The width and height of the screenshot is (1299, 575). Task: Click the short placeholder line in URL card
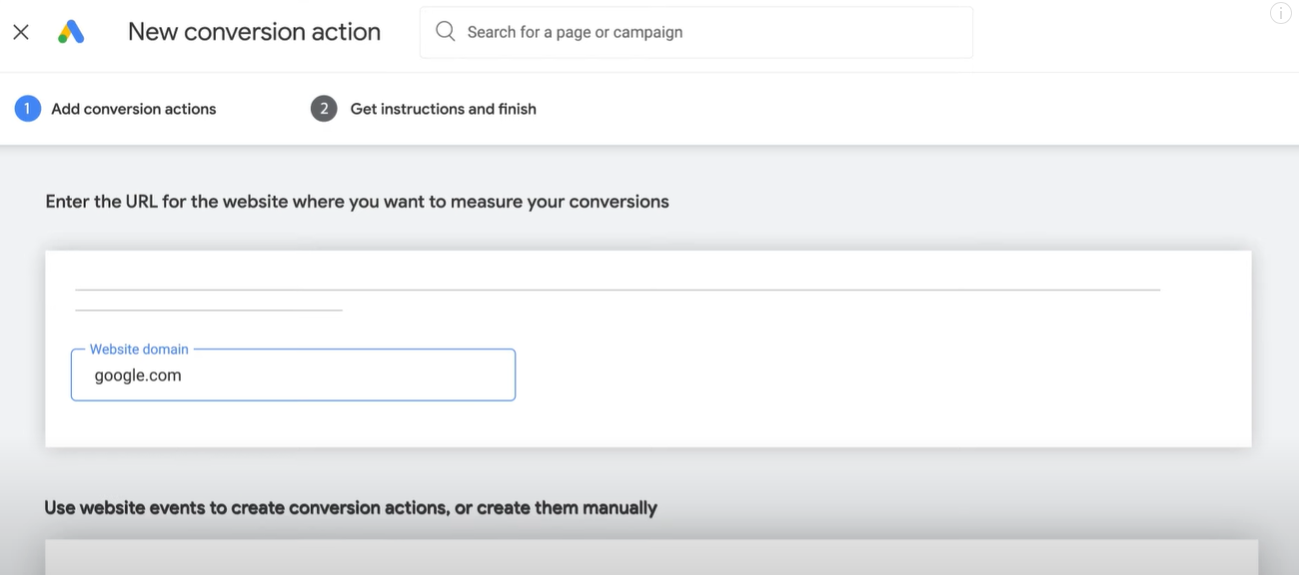coord(208,310)
